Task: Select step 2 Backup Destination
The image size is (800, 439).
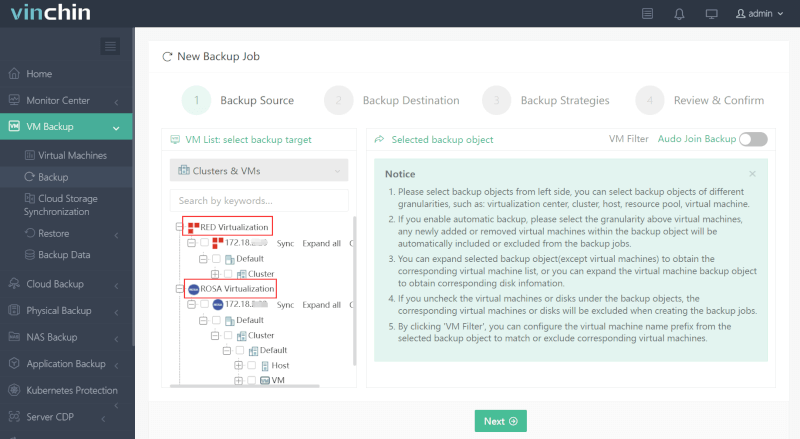Action: tap(392, 100)
